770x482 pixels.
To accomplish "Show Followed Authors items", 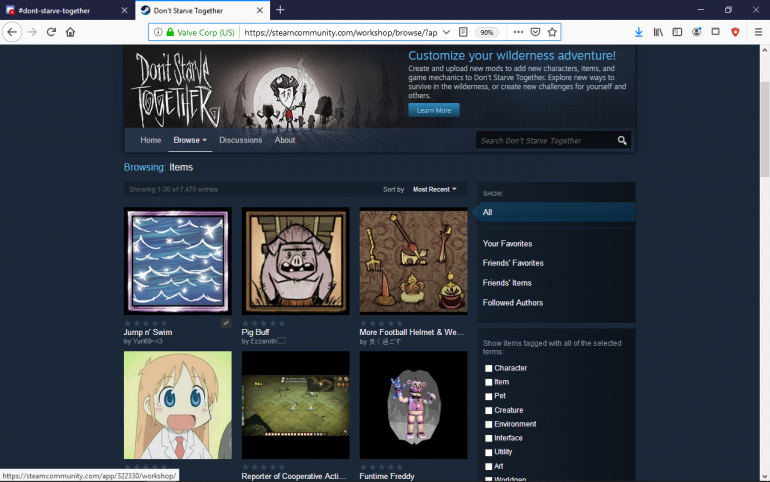I will (x=513, y=303).
